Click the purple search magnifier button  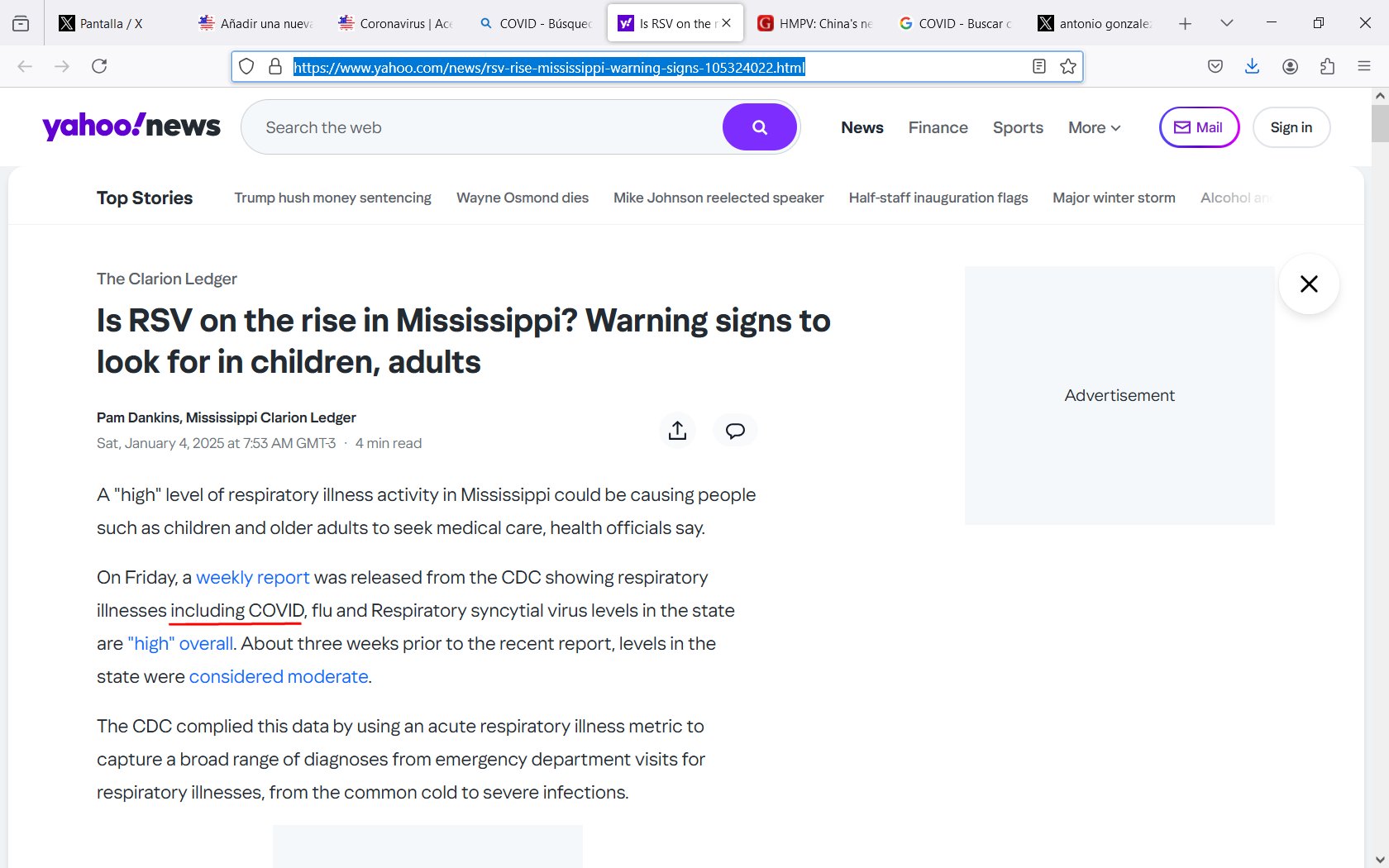[759, 127]
